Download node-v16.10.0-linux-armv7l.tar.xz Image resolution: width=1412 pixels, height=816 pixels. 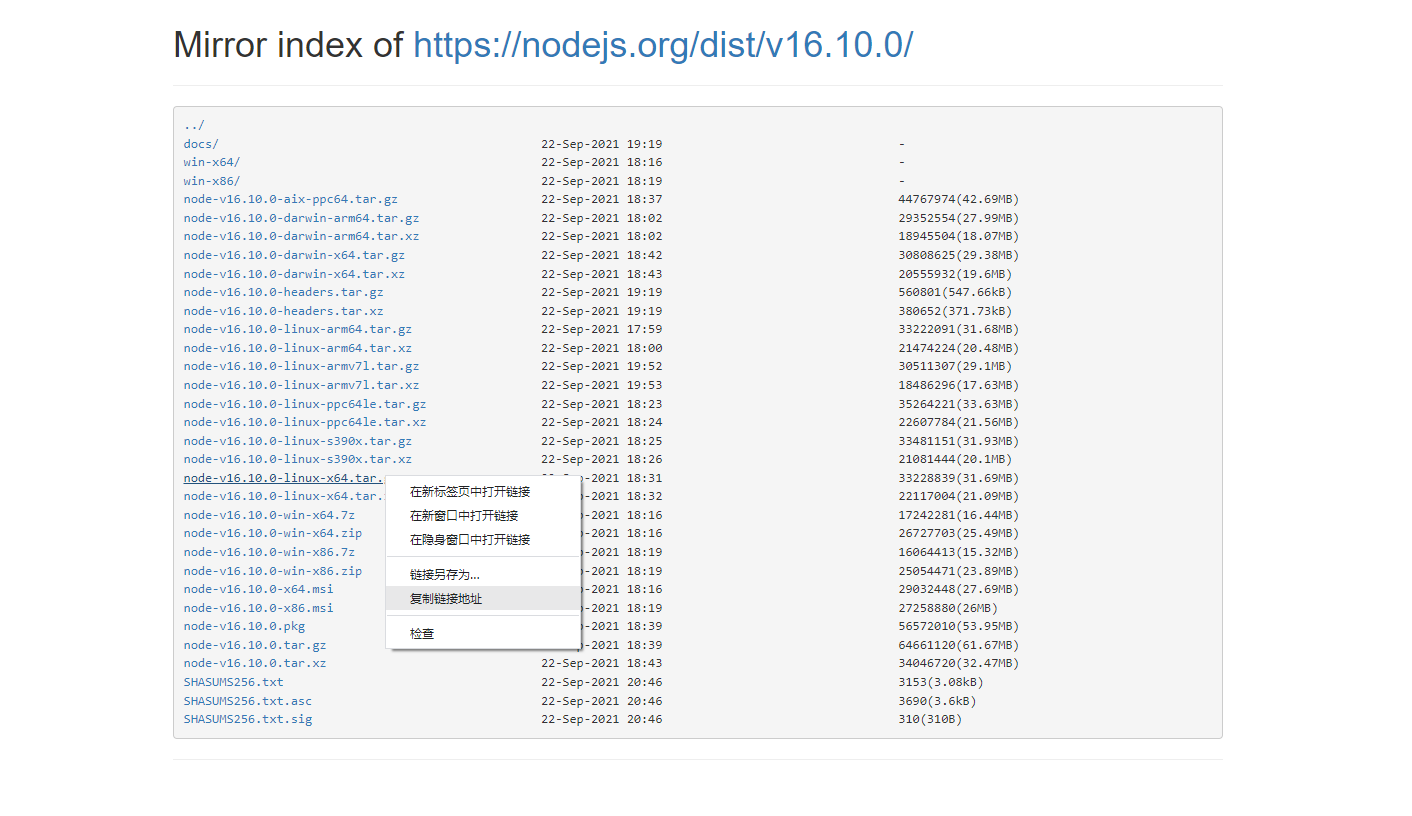point(301,385)
